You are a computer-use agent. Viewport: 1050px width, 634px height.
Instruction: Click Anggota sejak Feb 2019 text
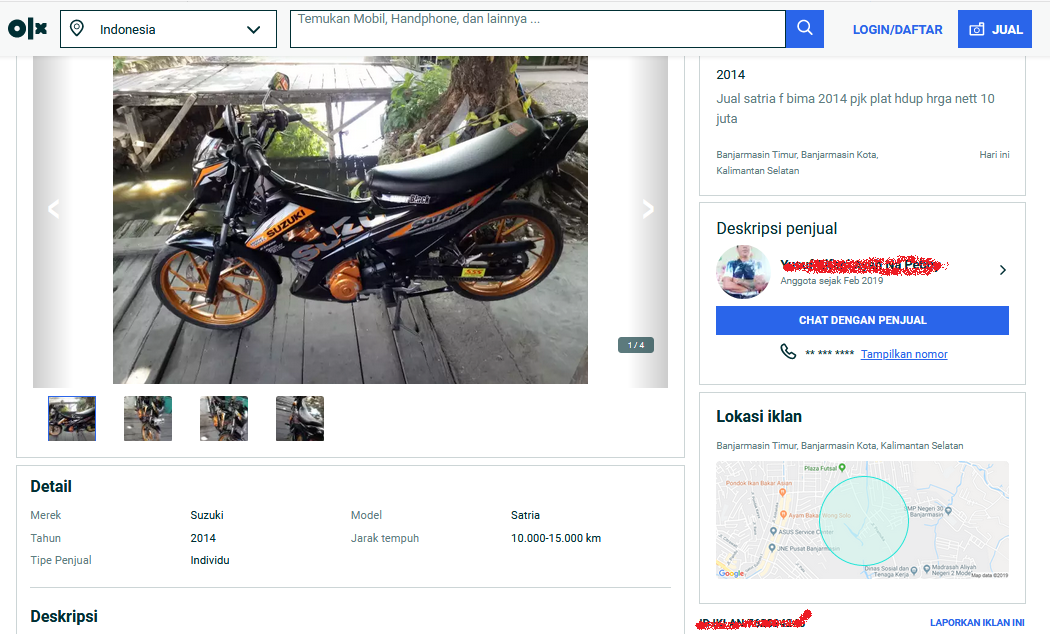(832, 281)
